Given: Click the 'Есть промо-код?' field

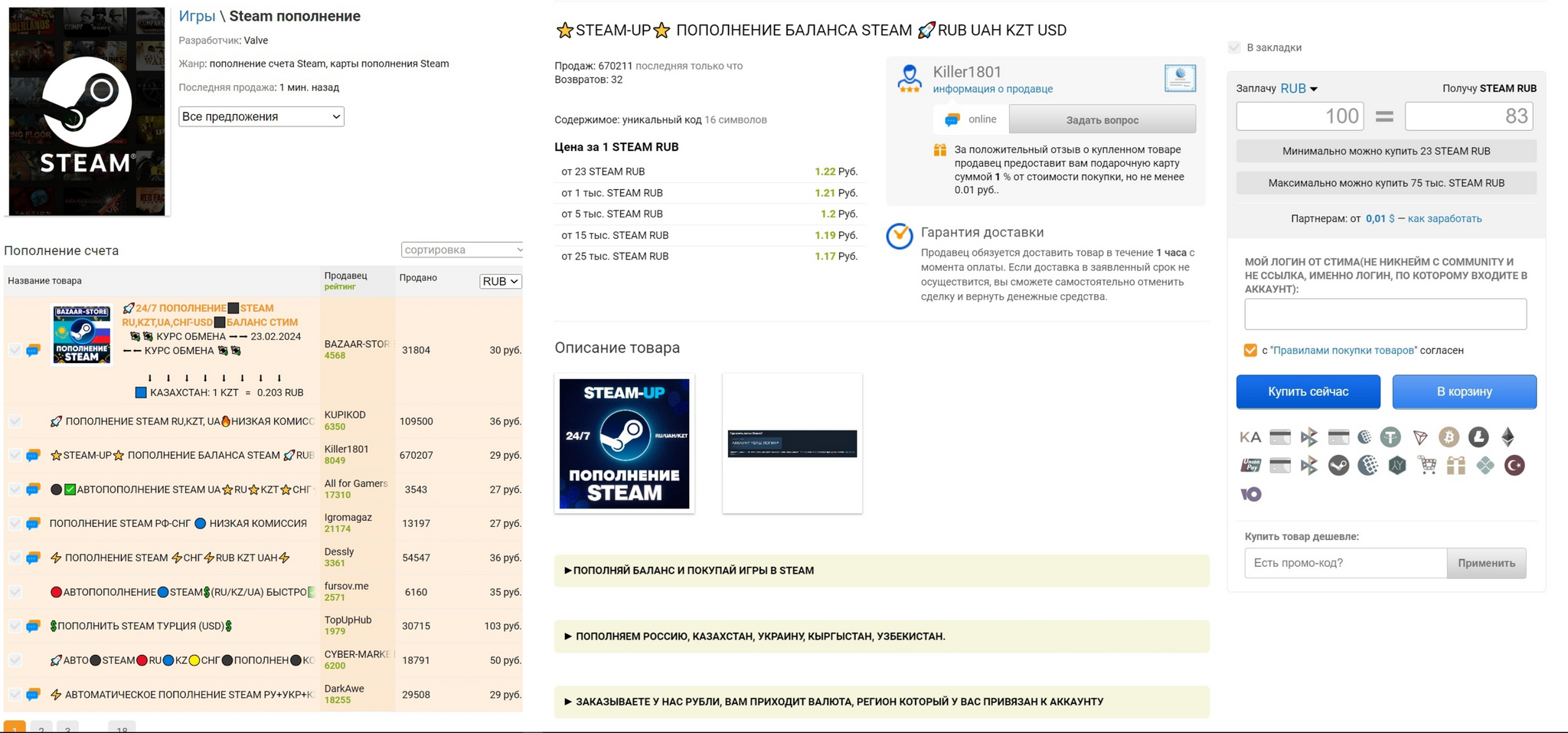Looking at the screenshot, I should [x=1345, y=563].
